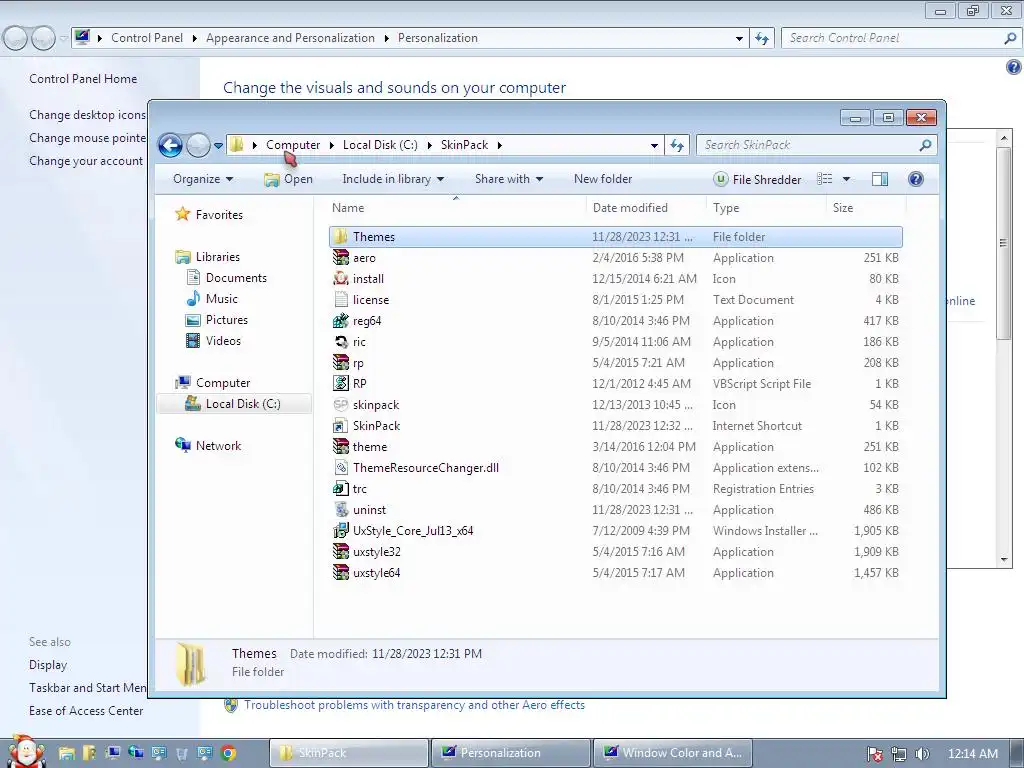Refresh the SkinPack folder view

pyautogui.click(x=677, y=145)
